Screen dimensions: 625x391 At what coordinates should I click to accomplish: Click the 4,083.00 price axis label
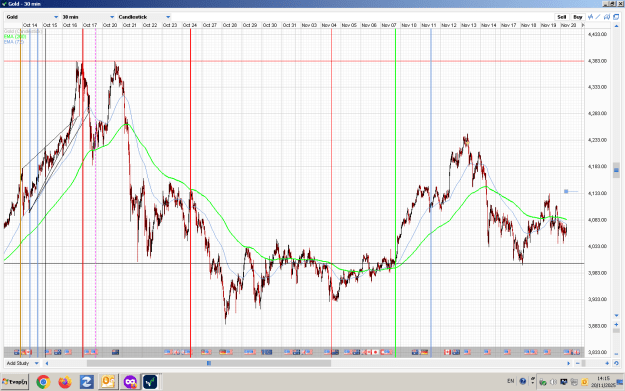[597, 220]
